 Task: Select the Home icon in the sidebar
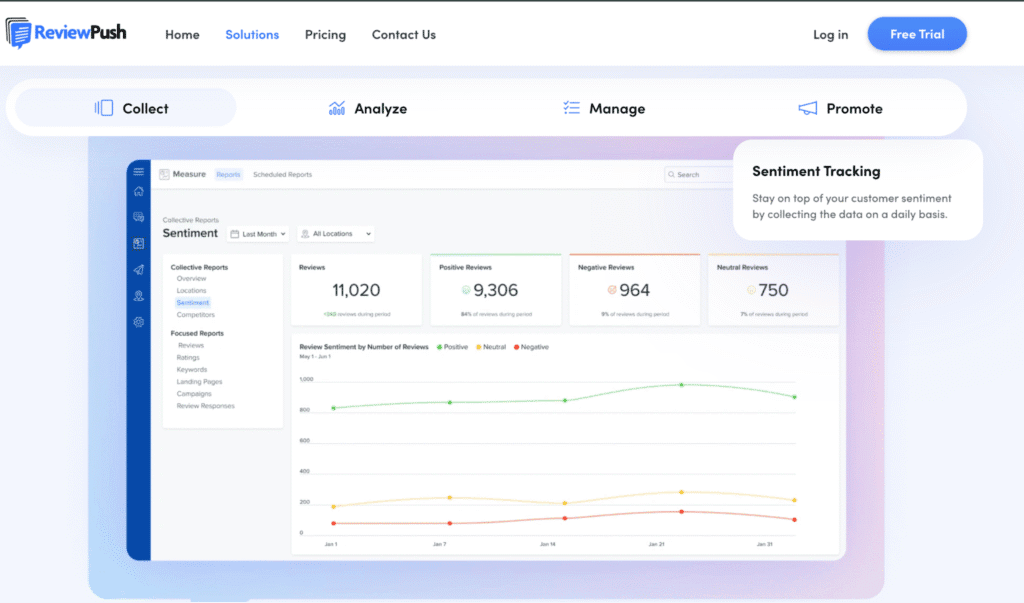139,191
